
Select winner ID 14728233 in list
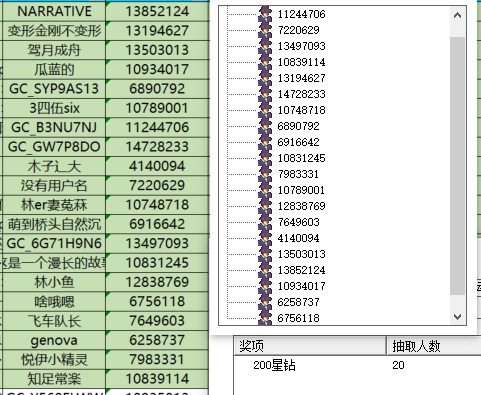[x=301, y=94]
